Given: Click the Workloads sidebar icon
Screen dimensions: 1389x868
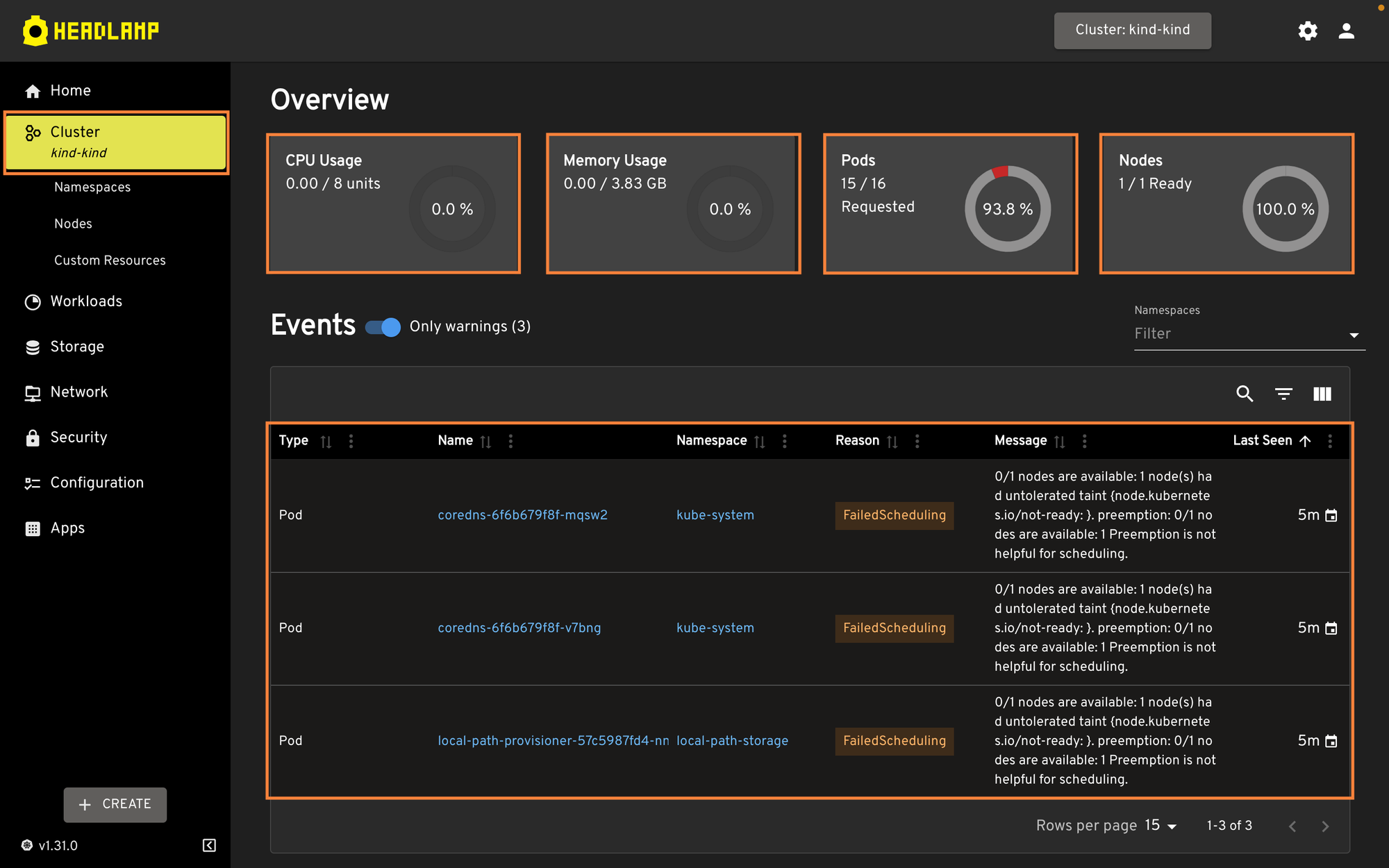Looking at the screenshot, I should 30,301.
